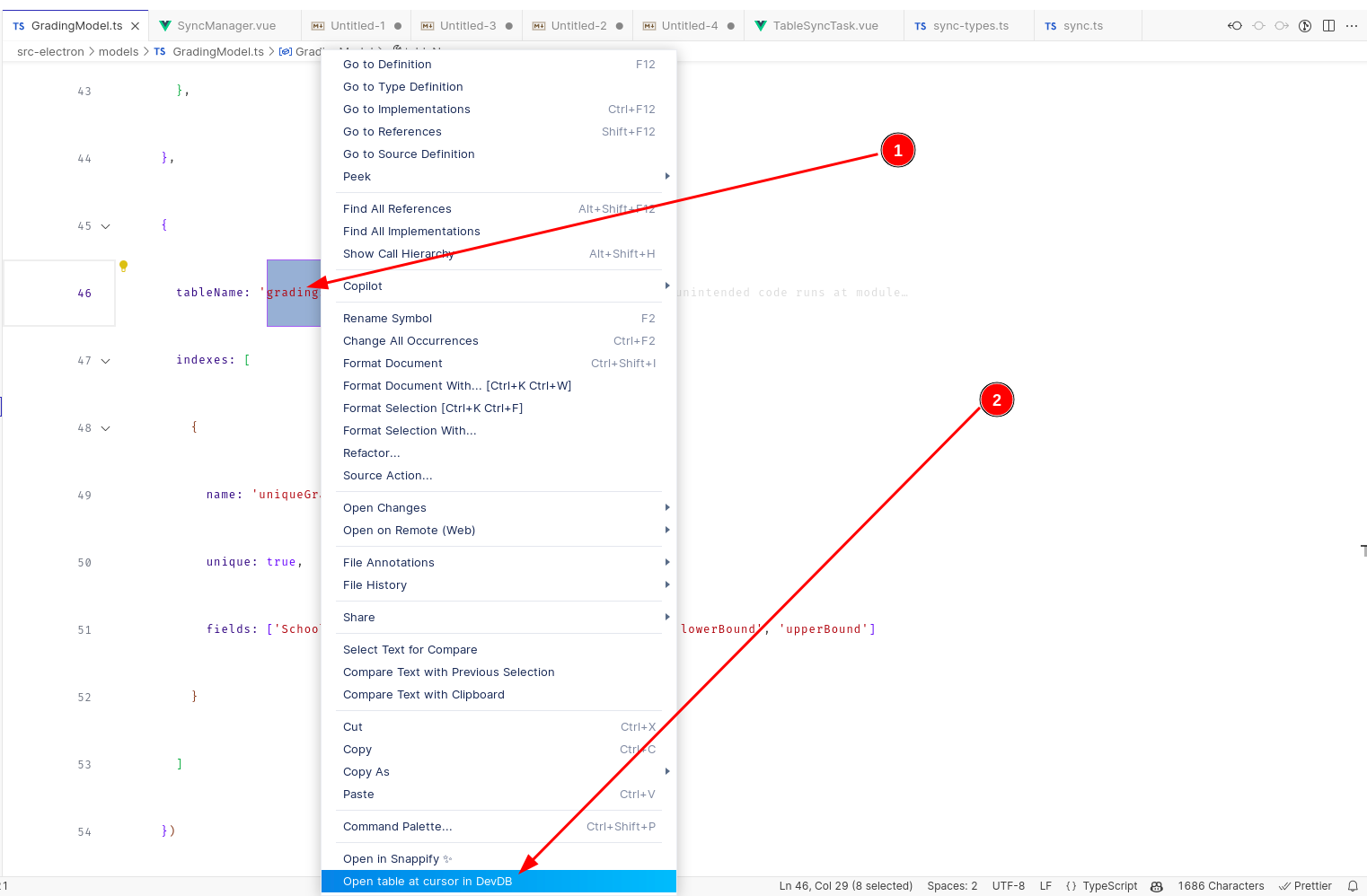Screen dimensions: 1367x896
Task: Click unsaved dot on Untitled-4 tab
Action: (x=731, y=26)
